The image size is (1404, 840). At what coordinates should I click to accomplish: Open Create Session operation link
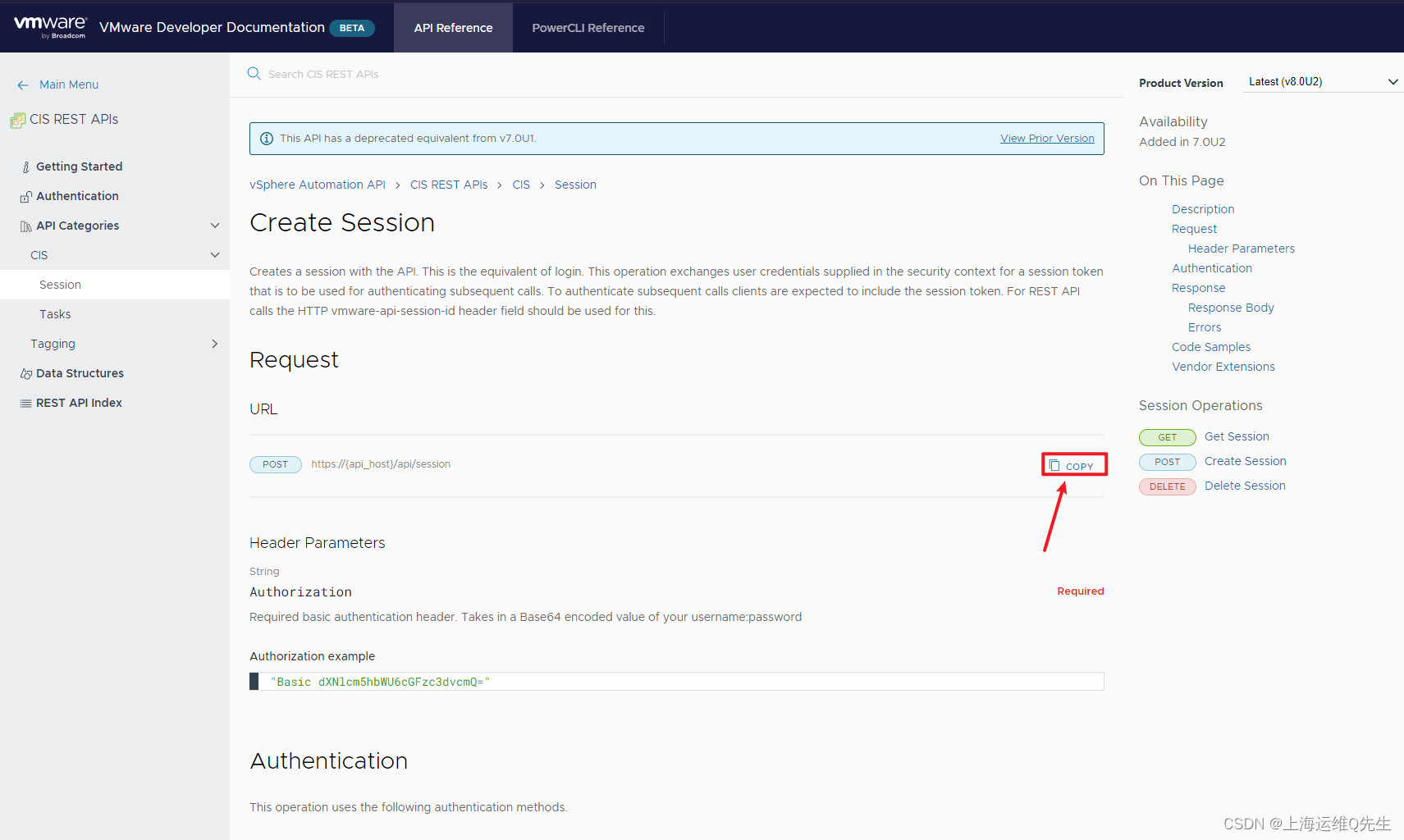pyautogui.click(x=1246, y=461)
